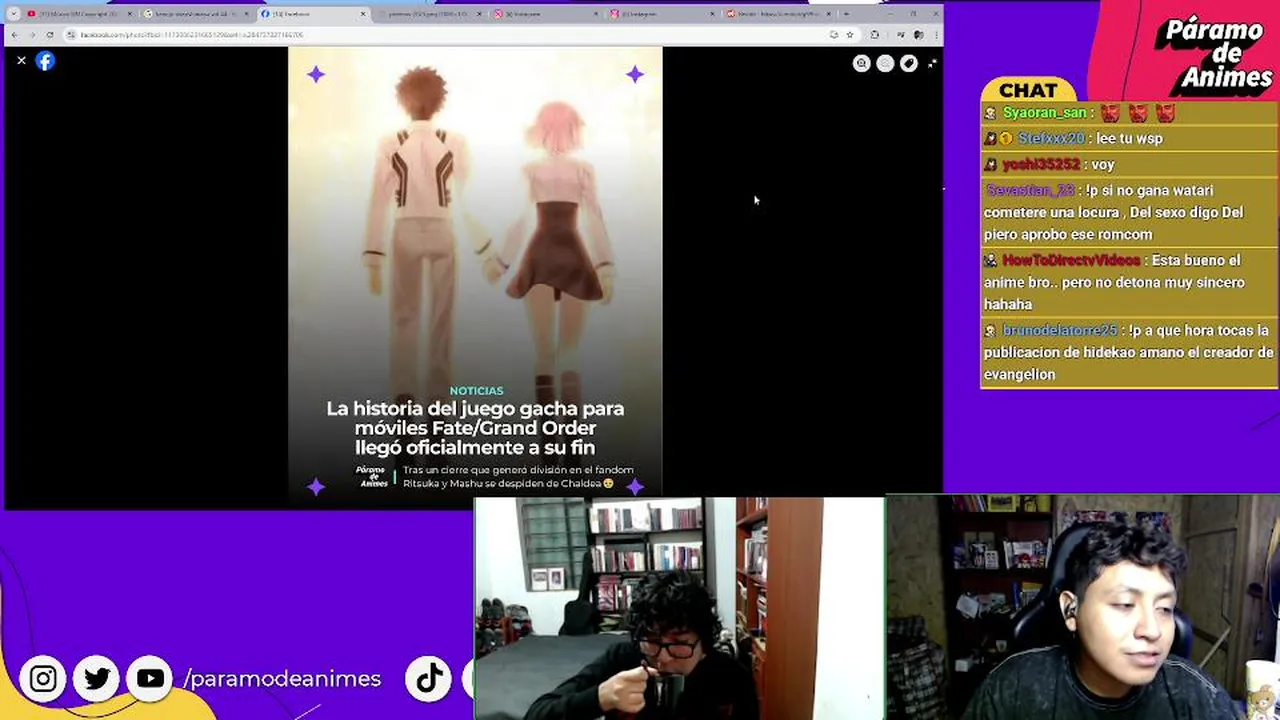Click brunodelatorre25 username in chat
This screenshot has height=720, width=1280.
tap(1060, 331)
